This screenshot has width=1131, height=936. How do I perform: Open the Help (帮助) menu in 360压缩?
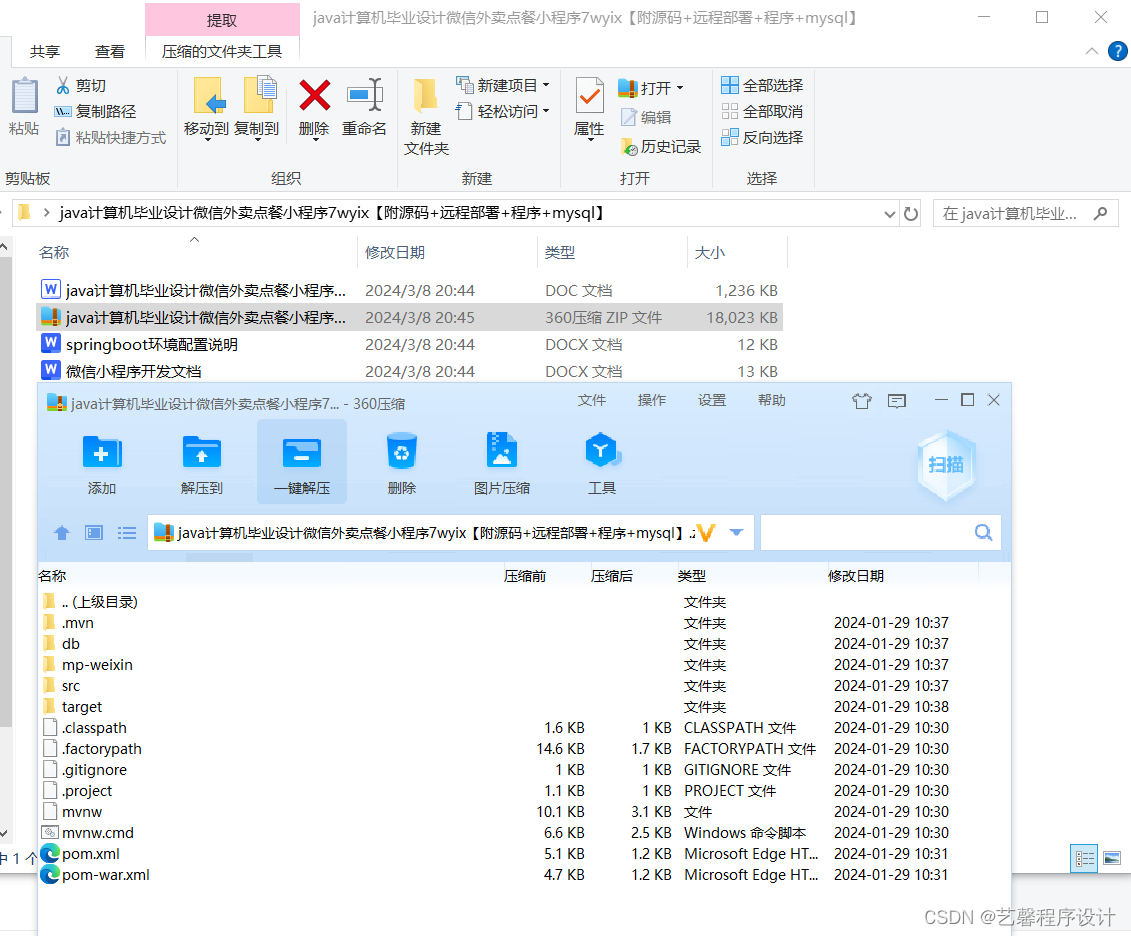771,400
